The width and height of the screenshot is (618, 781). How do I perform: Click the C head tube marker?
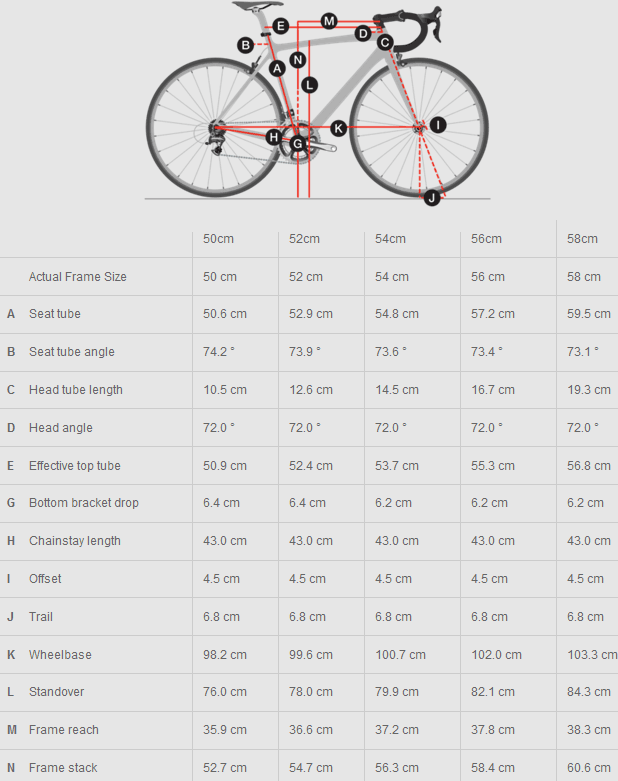pos(385,43)
